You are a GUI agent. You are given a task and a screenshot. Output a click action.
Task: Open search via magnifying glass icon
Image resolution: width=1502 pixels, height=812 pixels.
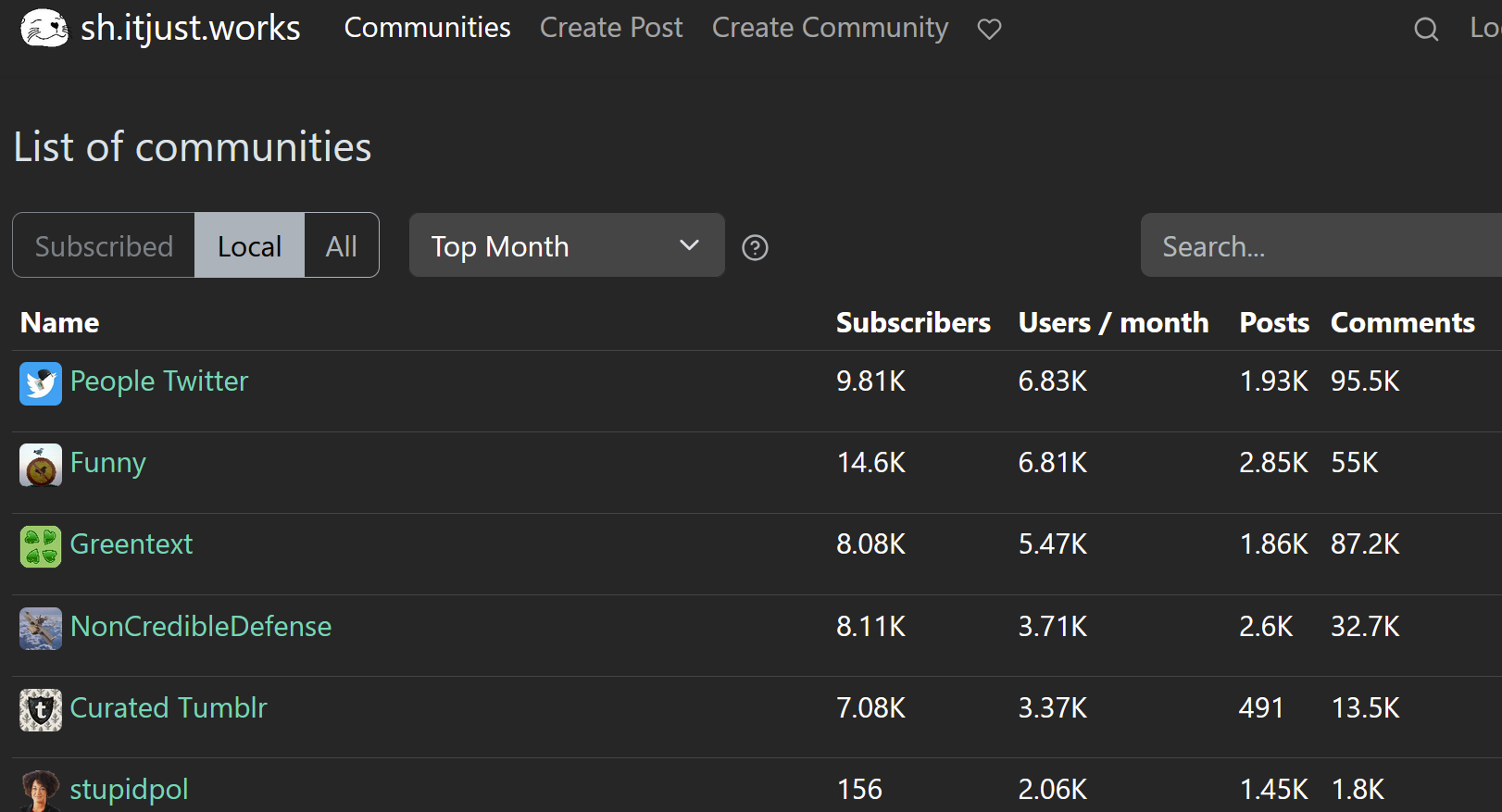tap(1426, 30)
